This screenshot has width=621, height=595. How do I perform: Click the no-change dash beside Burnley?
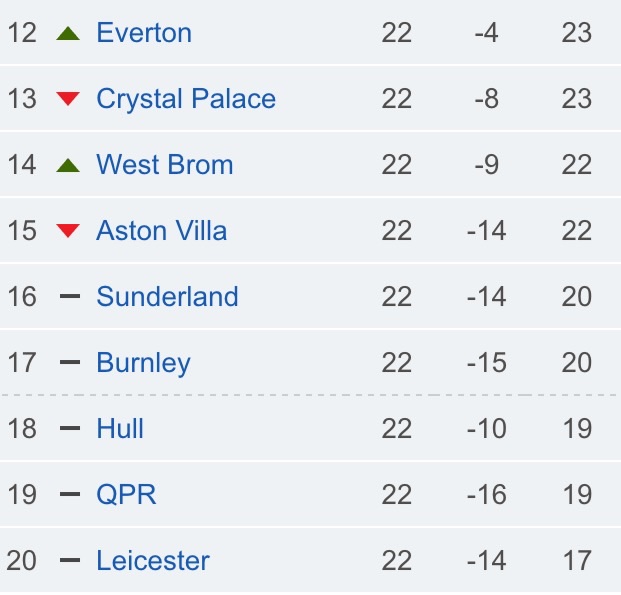[69, 362]
